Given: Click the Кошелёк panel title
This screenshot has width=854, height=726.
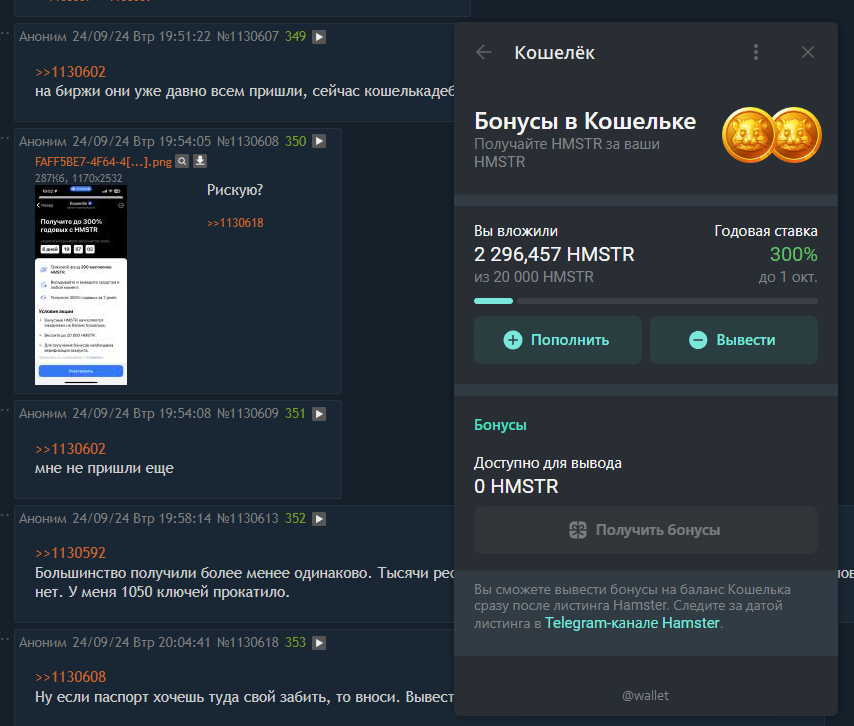Looking at the screenshot, I should tap(554, 52).
